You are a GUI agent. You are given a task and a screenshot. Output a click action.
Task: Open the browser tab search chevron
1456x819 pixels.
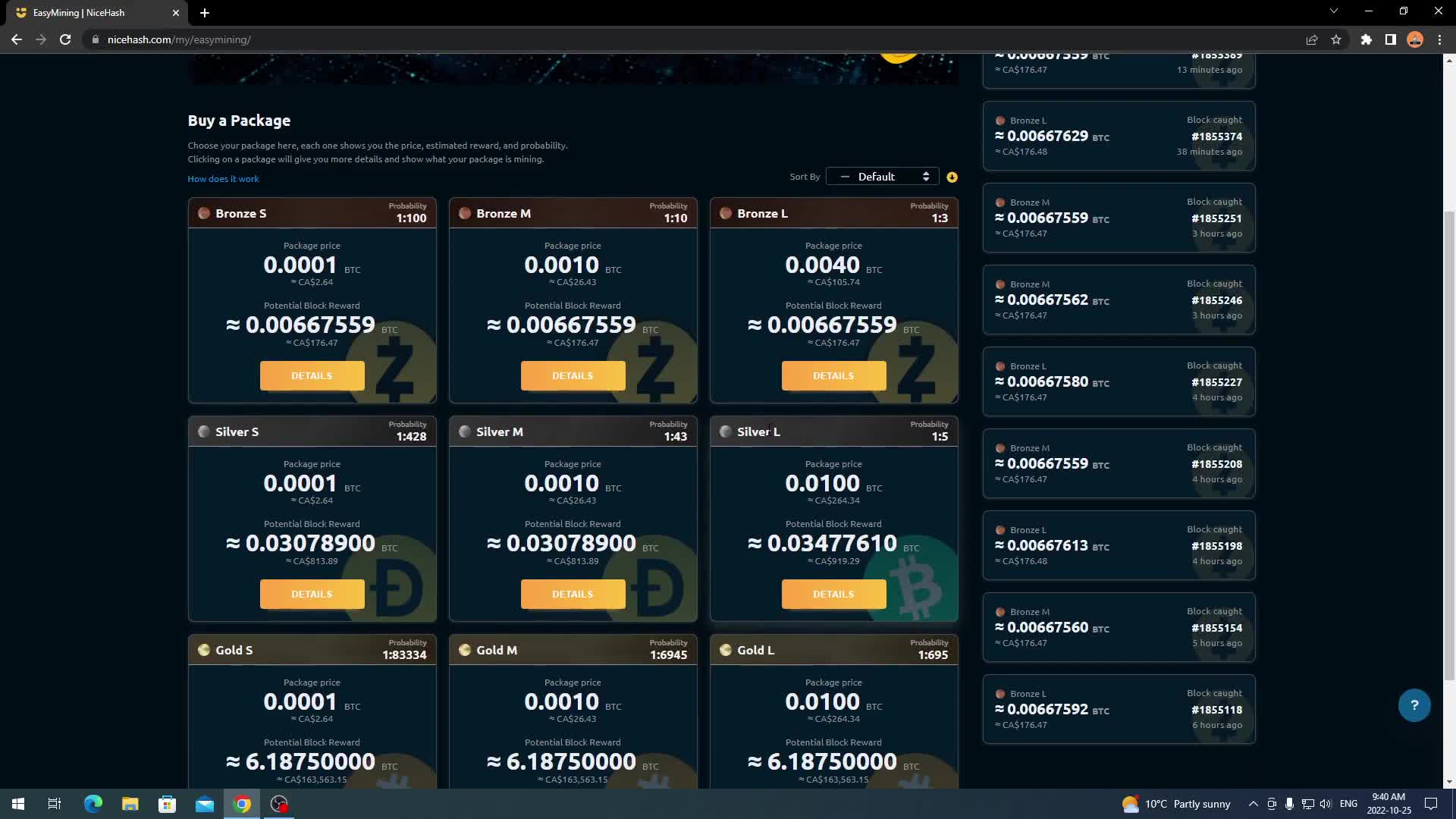pos(1333,11)
